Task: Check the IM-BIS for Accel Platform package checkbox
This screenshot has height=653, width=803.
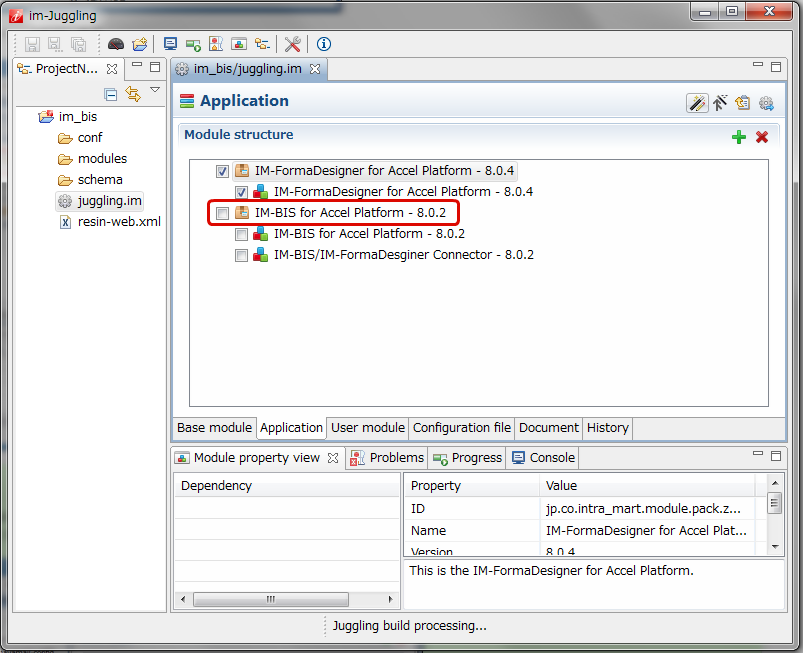Action: point(222,213)
